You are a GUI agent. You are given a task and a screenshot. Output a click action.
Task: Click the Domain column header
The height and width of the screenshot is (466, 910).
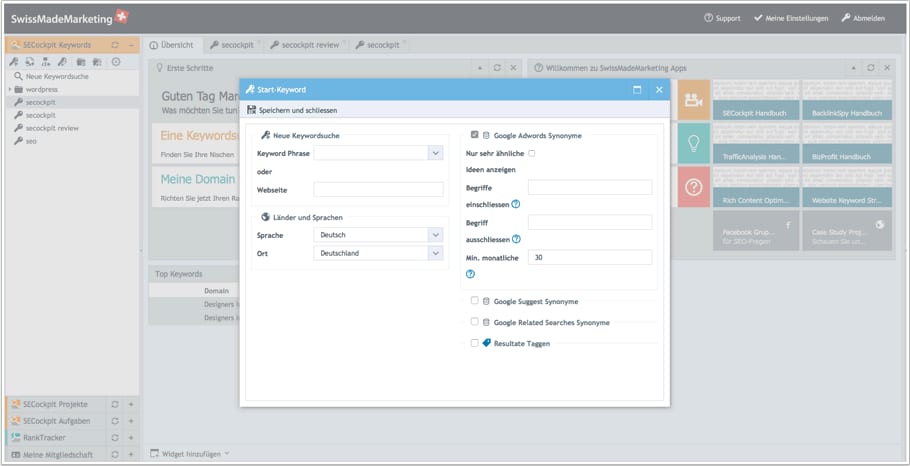pyautogui.click(x=216, y=290)
